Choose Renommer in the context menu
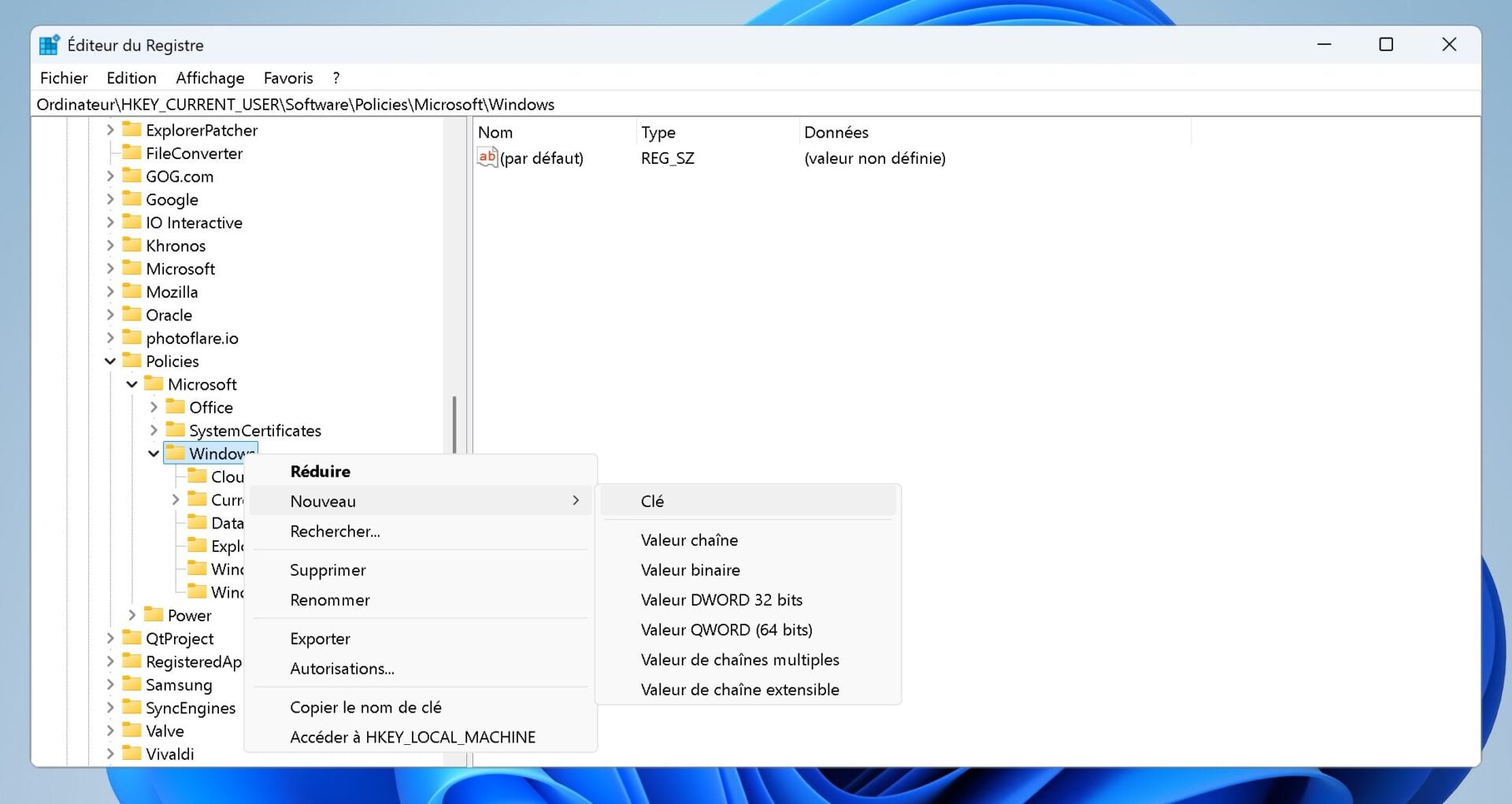This screenshot has height=804, width=1512. click(421, 599)
